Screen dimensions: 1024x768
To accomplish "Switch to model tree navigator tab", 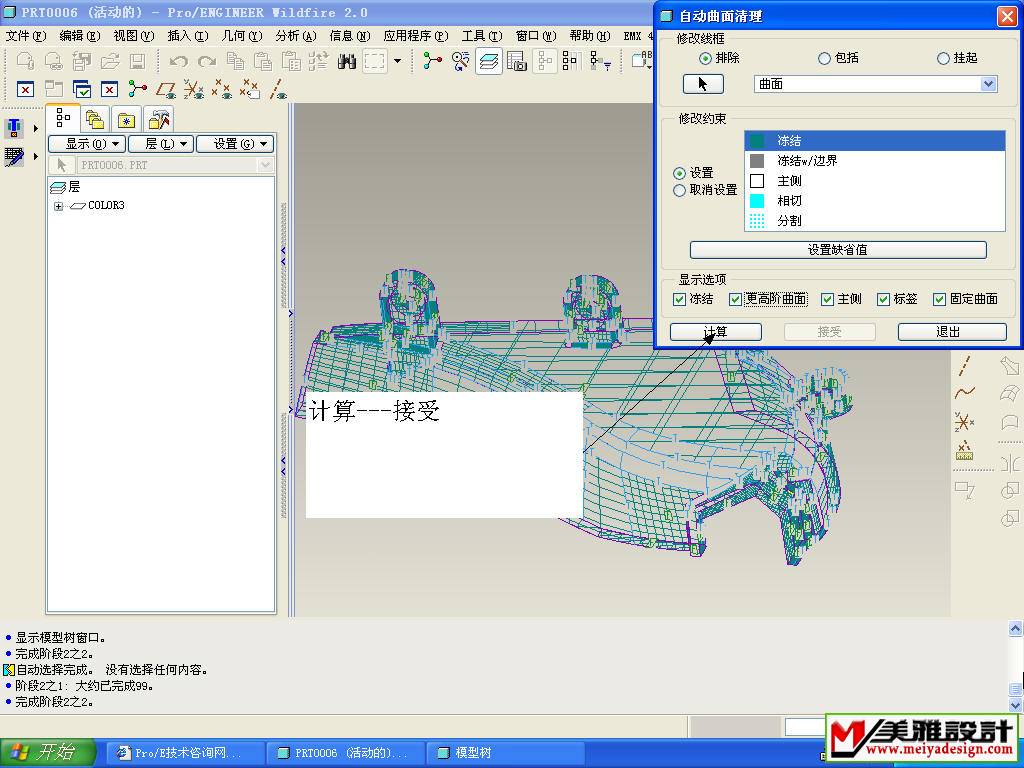I will point(63,118).
